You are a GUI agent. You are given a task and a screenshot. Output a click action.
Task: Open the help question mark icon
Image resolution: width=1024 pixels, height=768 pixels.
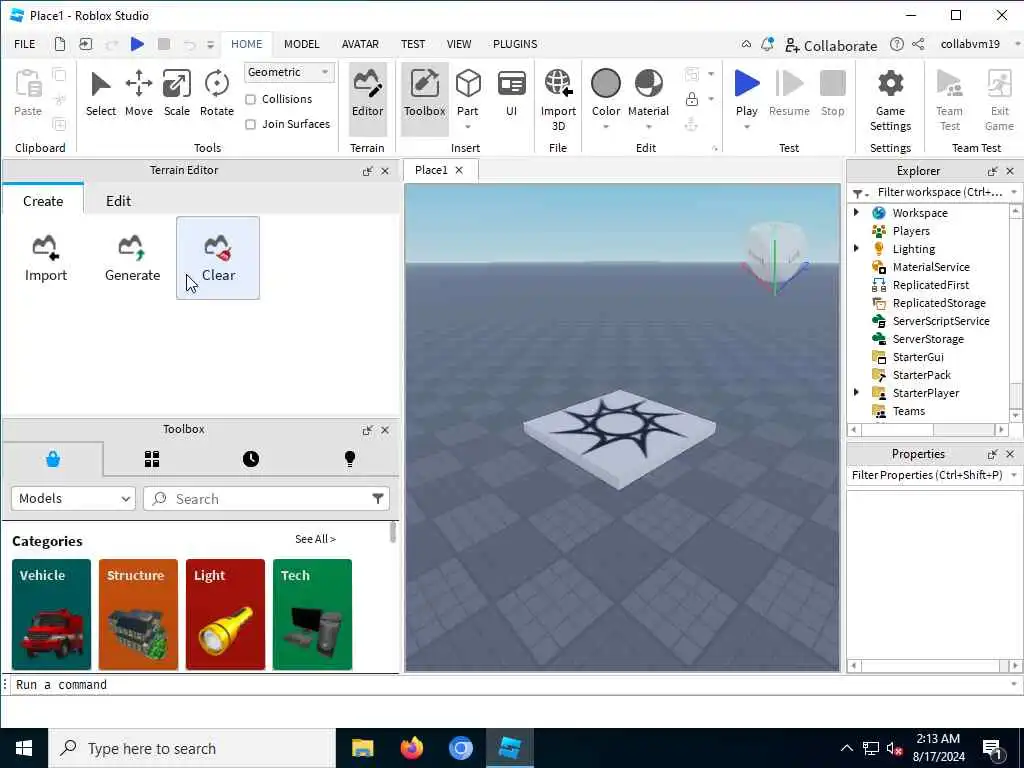pos(897,44)
